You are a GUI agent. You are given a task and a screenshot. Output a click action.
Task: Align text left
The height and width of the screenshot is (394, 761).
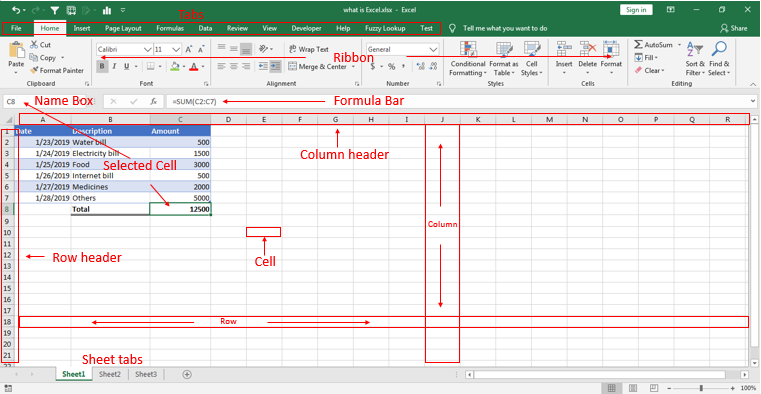[x=222, y=66]
